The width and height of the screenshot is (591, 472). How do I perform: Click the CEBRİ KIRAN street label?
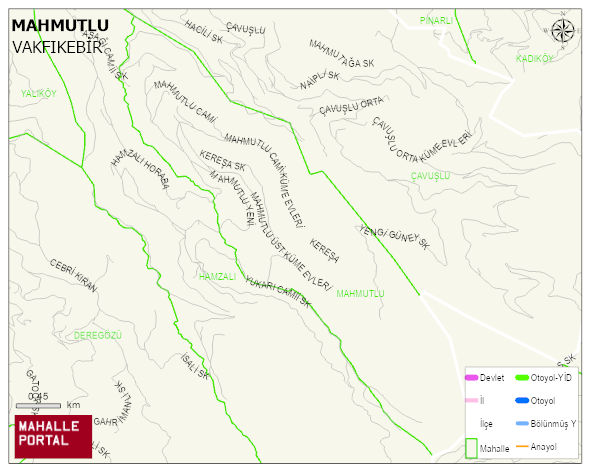[x=73, y=275]
